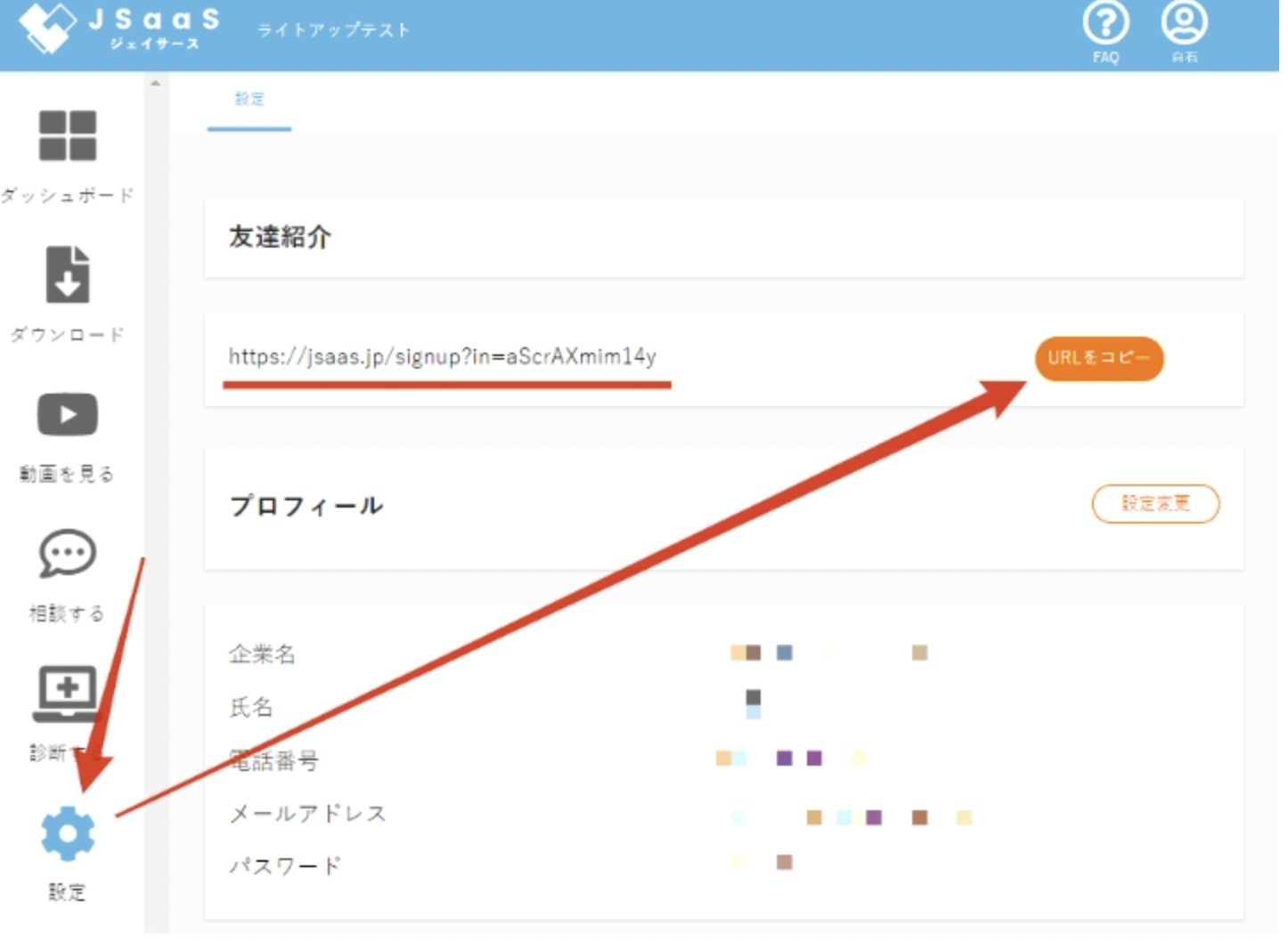Click the ライトアップテスト header text
1288x942 pixels.
334,30
